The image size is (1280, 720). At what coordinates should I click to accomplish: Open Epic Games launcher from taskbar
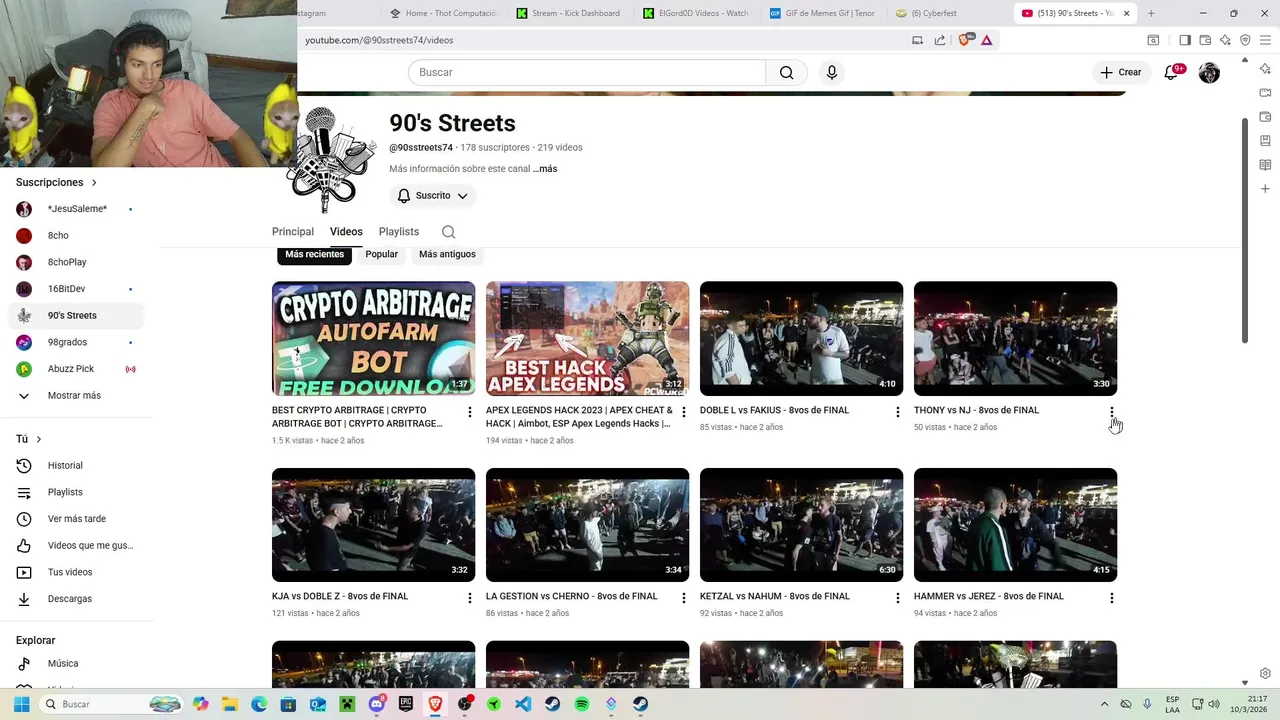tap(406, 704)
